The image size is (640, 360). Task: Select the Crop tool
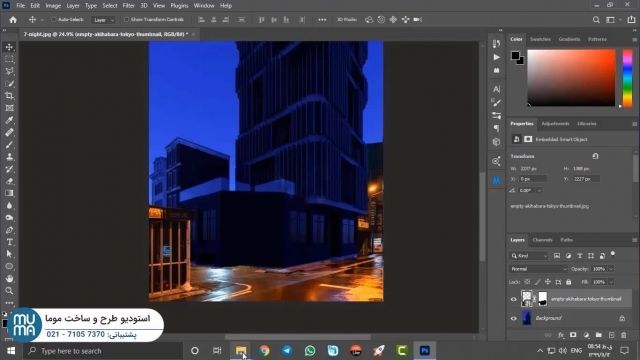[x=9, y=96]
